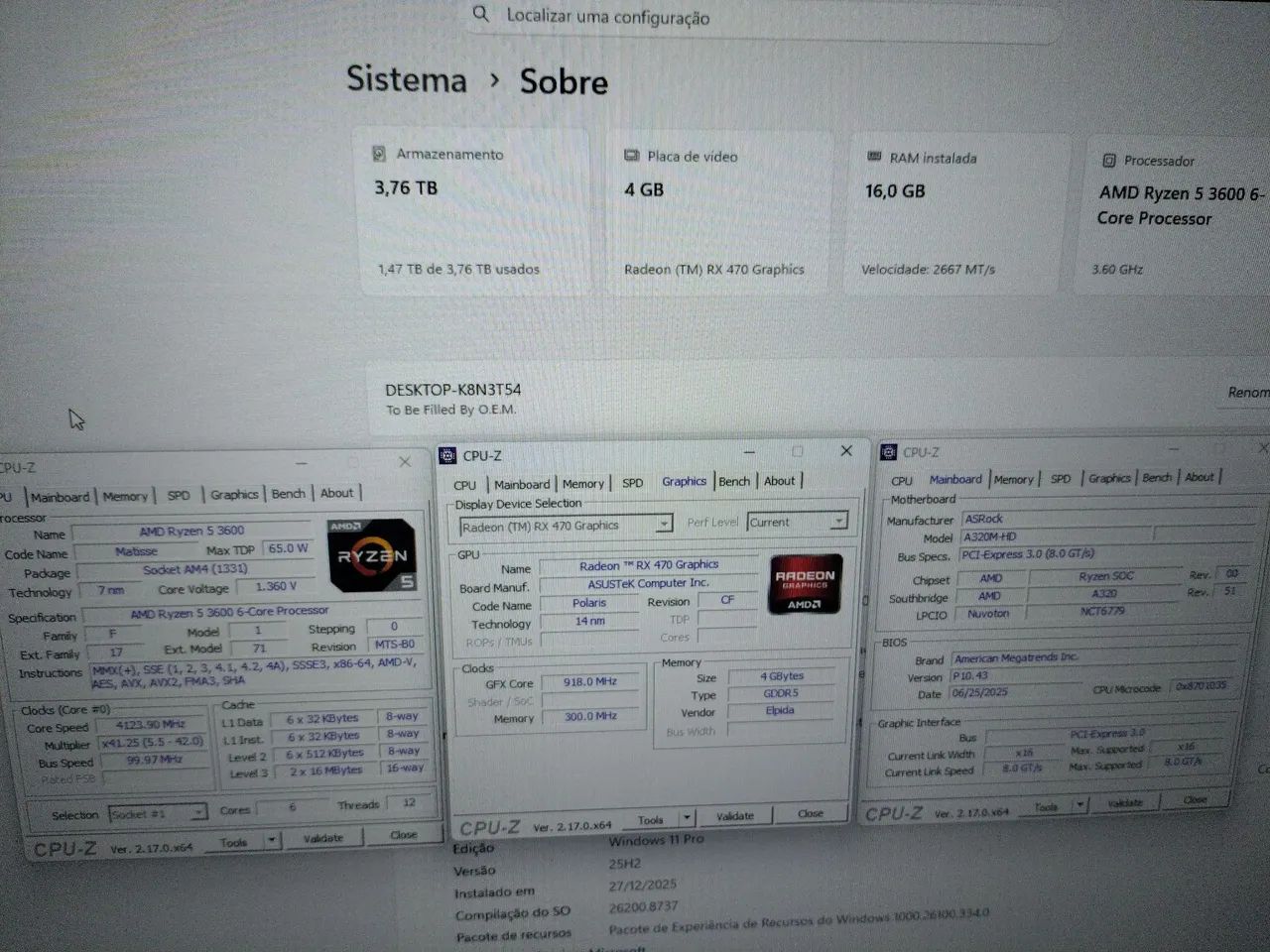Click the 918.0 MHz GFX Core value
The width and height of the screenshot is (1270, 952).
(590, 681)
